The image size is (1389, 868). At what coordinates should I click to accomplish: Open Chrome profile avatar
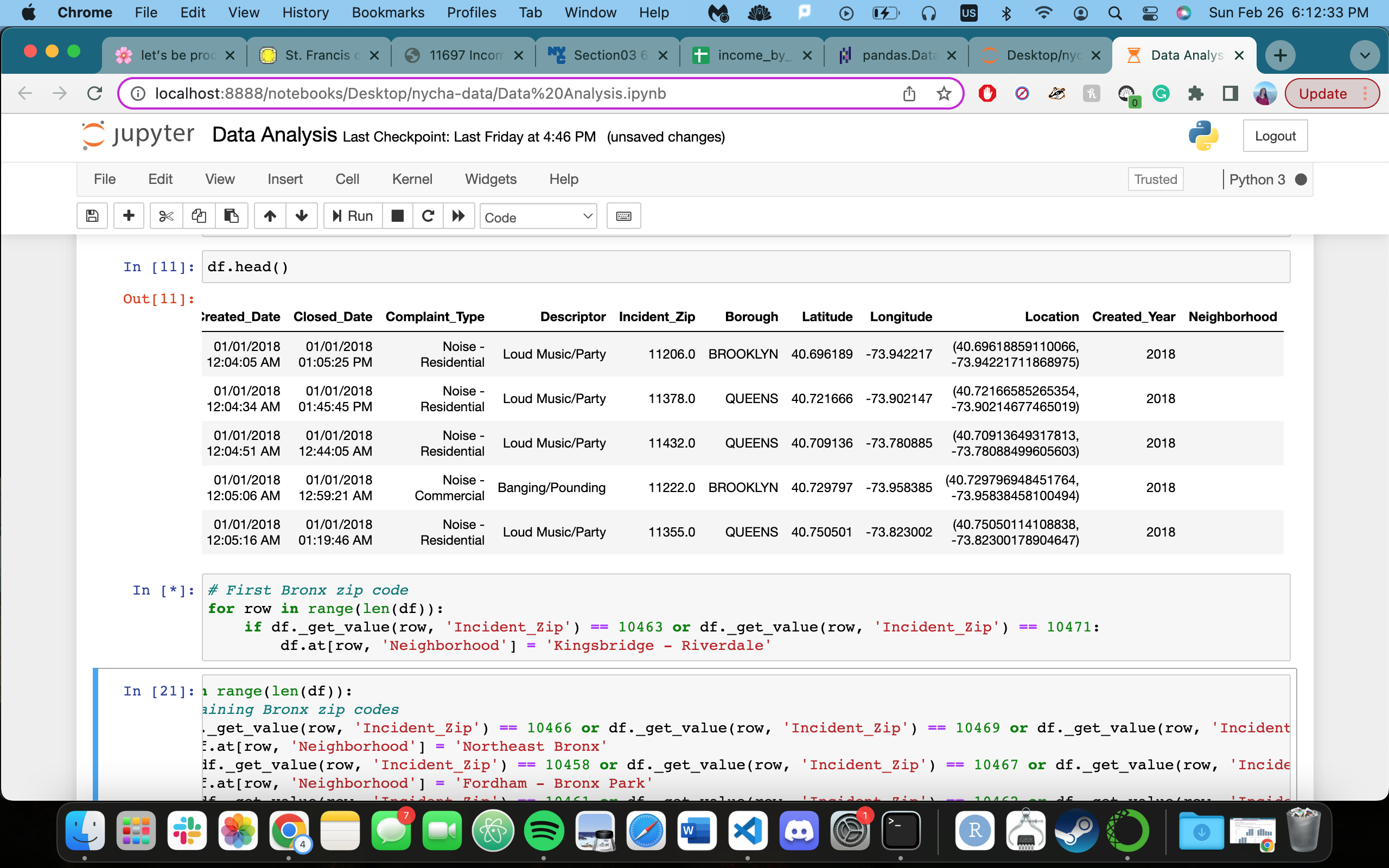(x=1264, y=93)
